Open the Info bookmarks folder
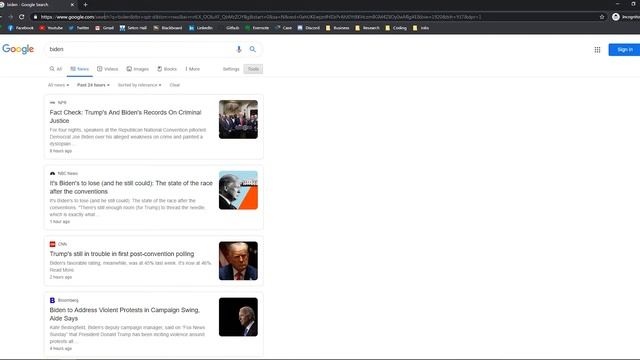 click(x=421, y=28)
